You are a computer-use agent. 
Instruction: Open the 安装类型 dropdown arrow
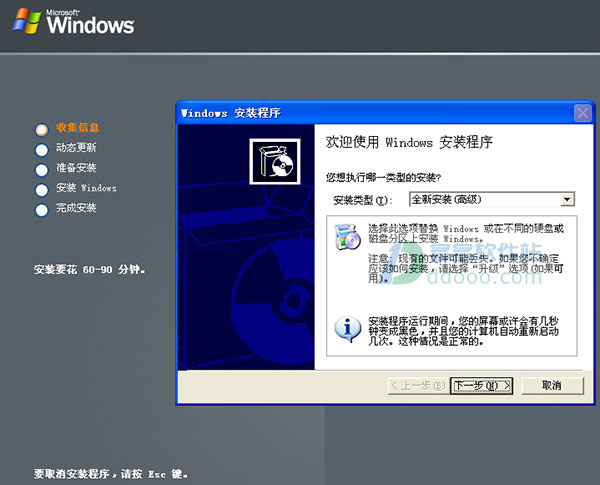coord(567,199)
